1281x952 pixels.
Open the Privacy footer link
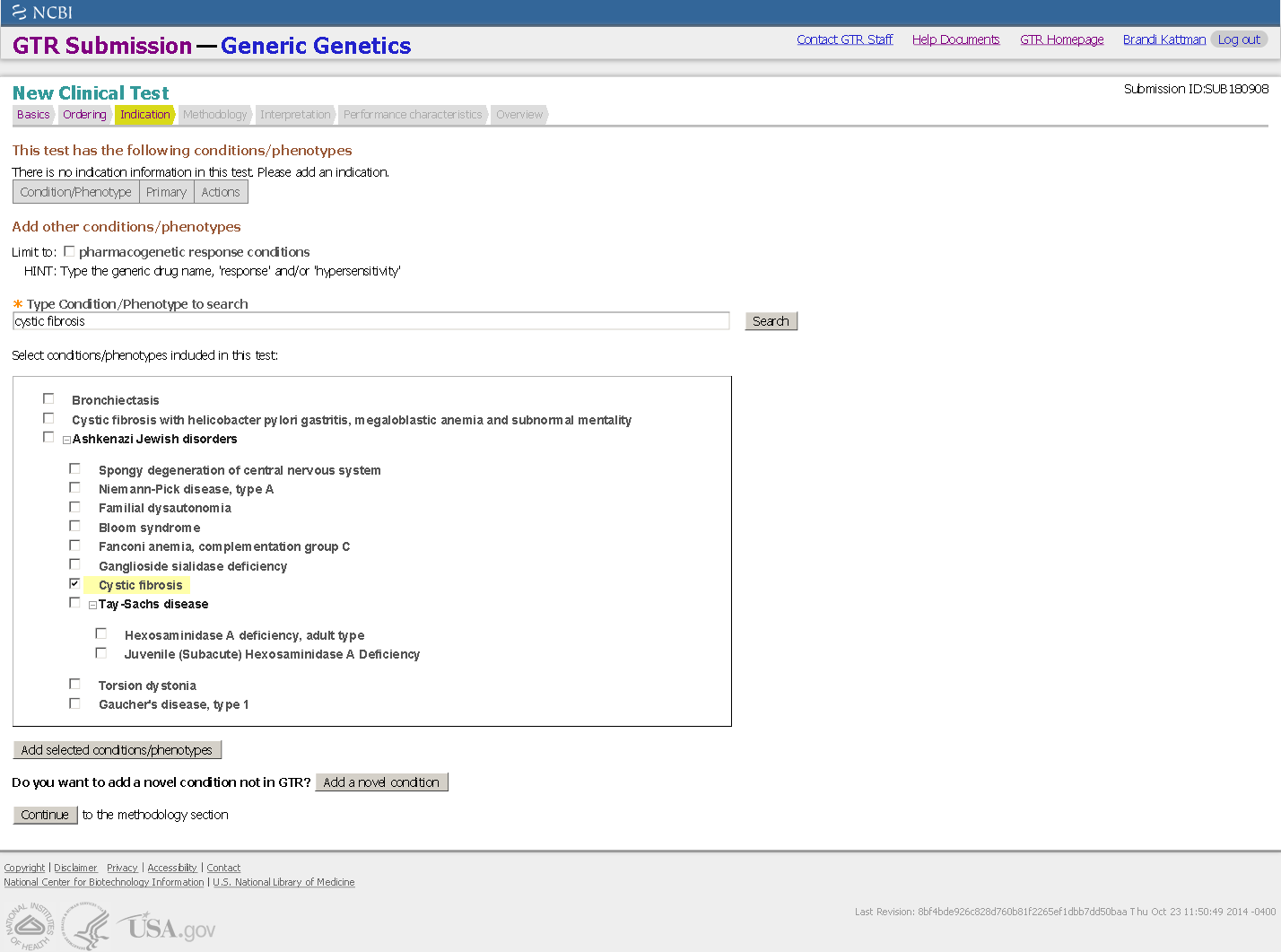pyautogui.click(x=122, y=868)
